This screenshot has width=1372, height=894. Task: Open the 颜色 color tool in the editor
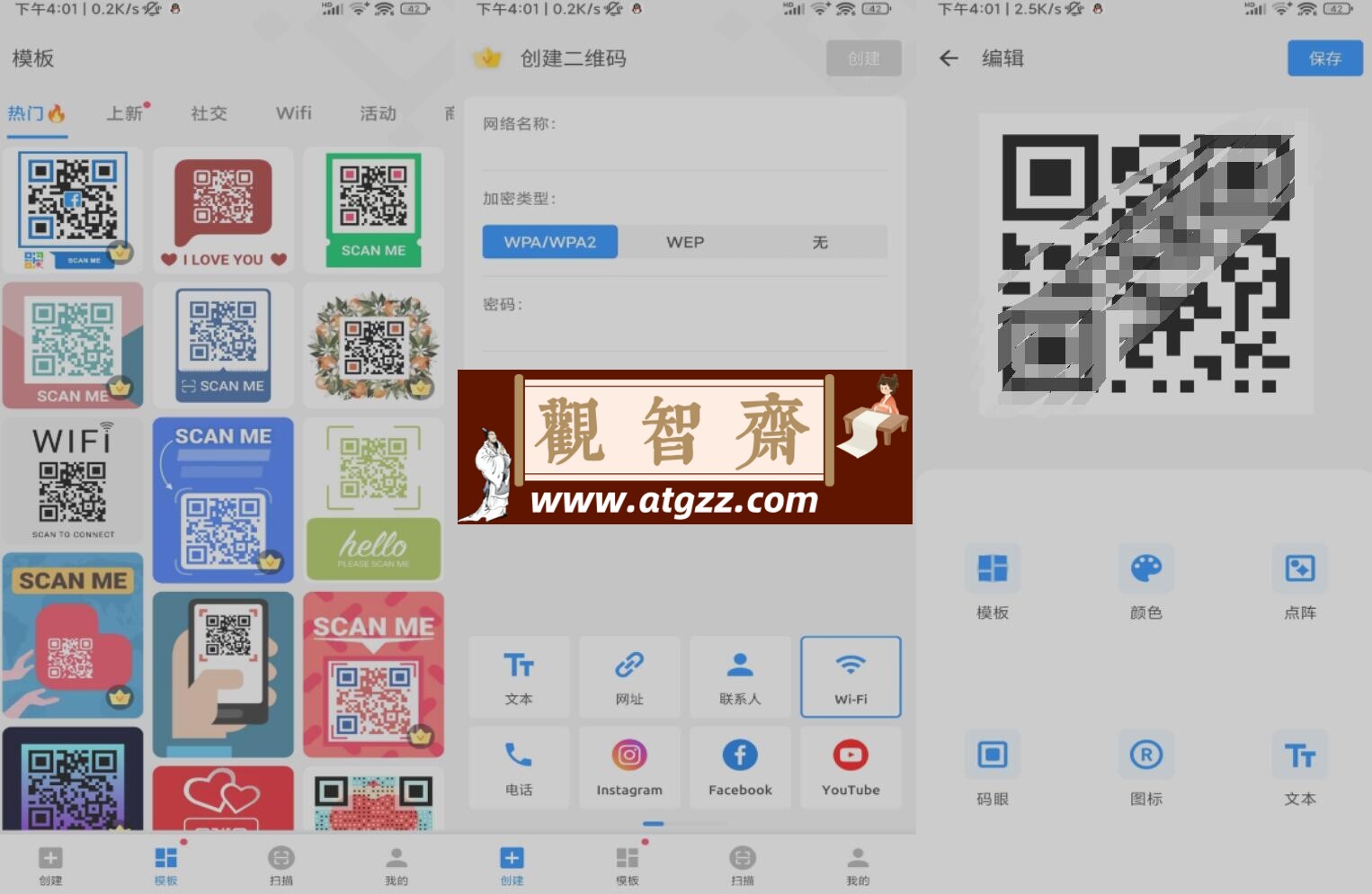click(x=1146, y=582)
